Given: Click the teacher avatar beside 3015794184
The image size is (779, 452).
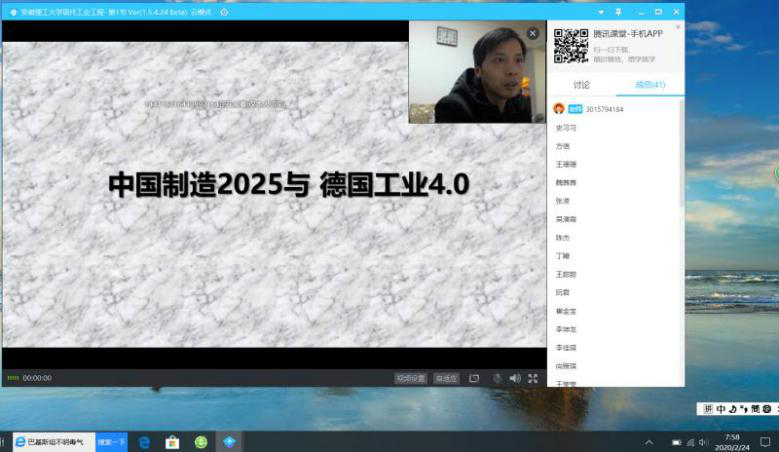Looking at the screenshot, I should tap(559, 108).
